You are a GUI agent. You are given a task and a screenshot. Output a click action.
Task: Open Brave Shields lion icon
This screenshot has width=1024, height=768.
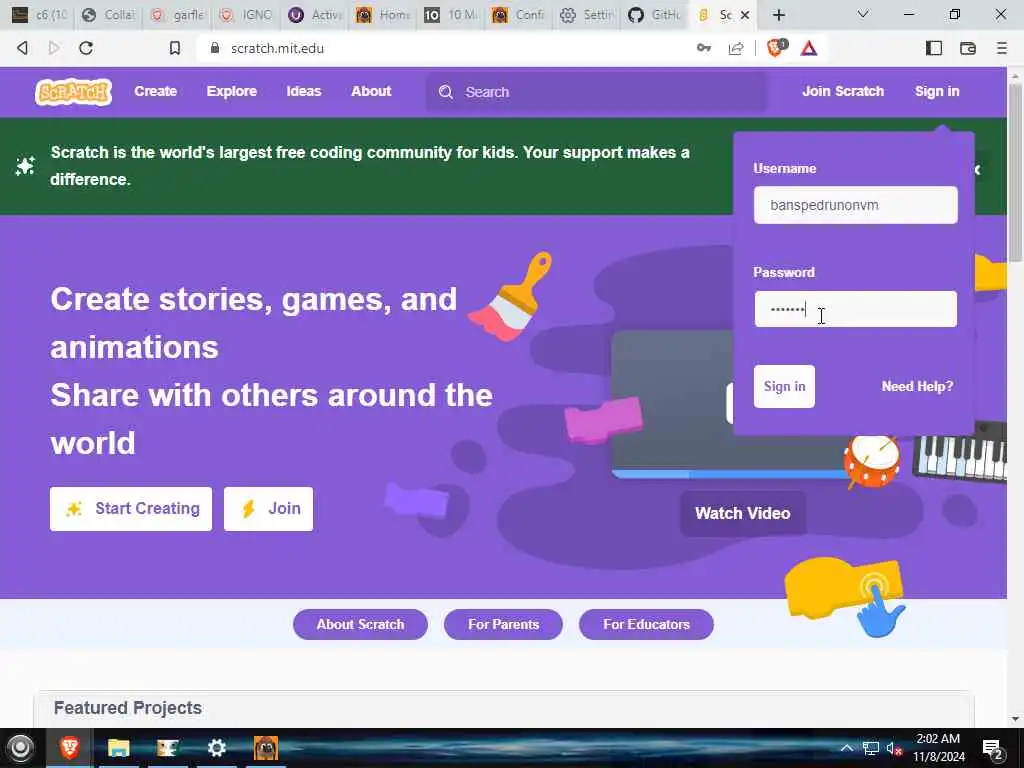coord(776,48)
